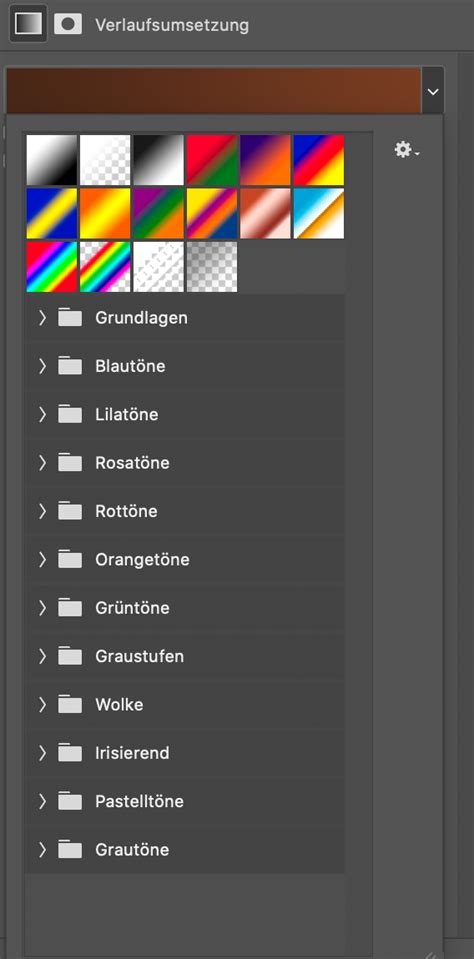Open the gear settings menu
474x959 pixels.
[406, 150]
